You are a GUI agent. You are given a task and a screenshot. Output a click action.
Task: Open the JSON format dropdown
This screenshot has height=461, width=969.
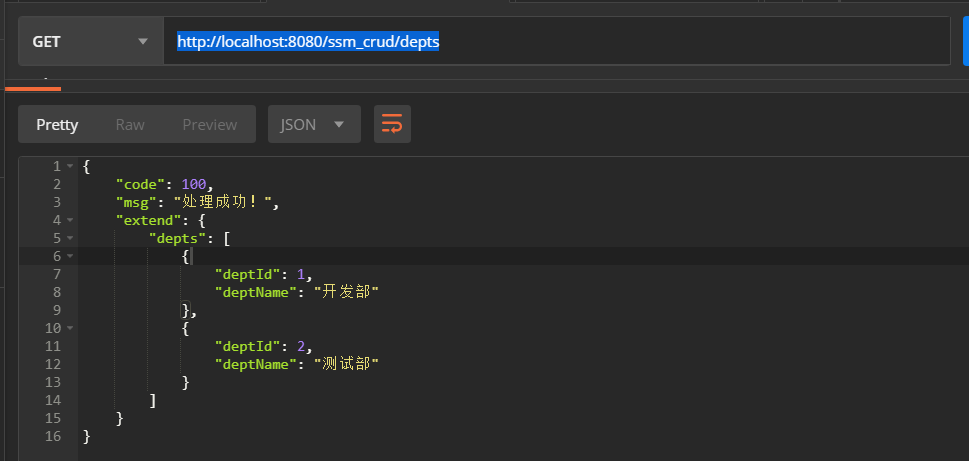click(x=314, y=124)
